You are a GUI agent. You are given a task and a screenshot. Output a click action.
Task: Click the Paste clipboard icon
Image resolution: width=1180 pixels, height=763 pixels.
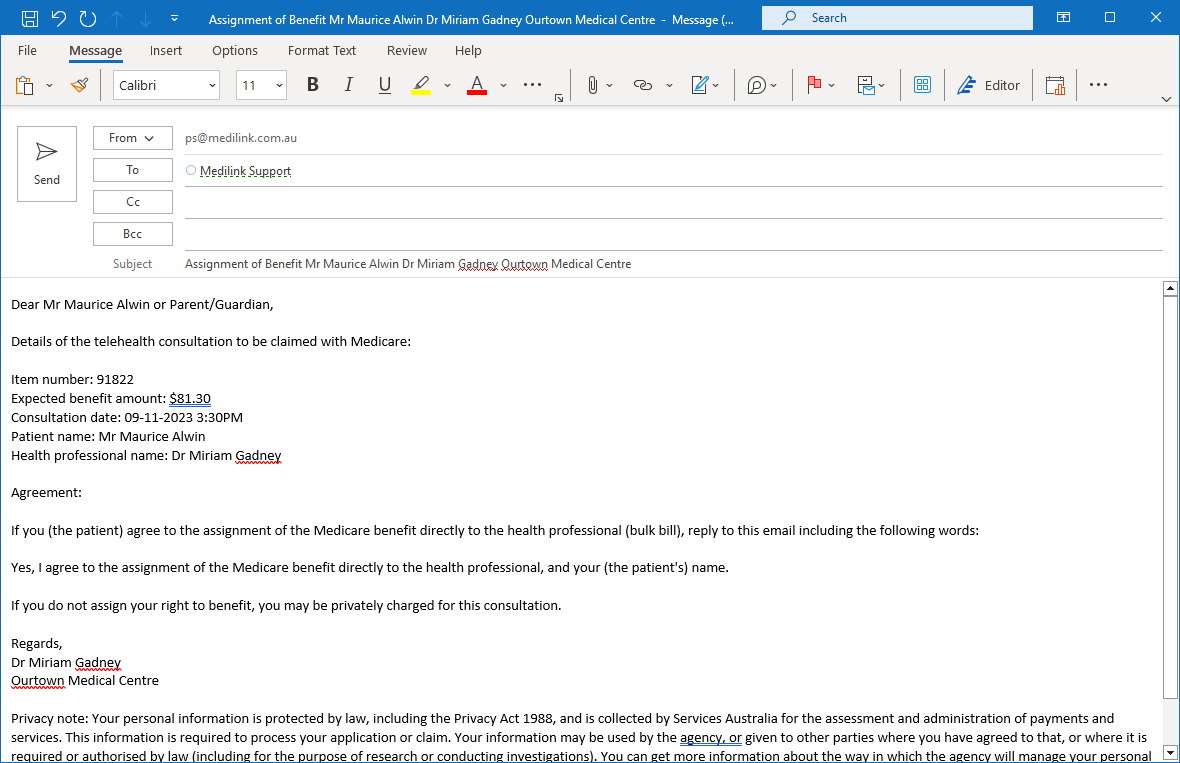point(25,85)
